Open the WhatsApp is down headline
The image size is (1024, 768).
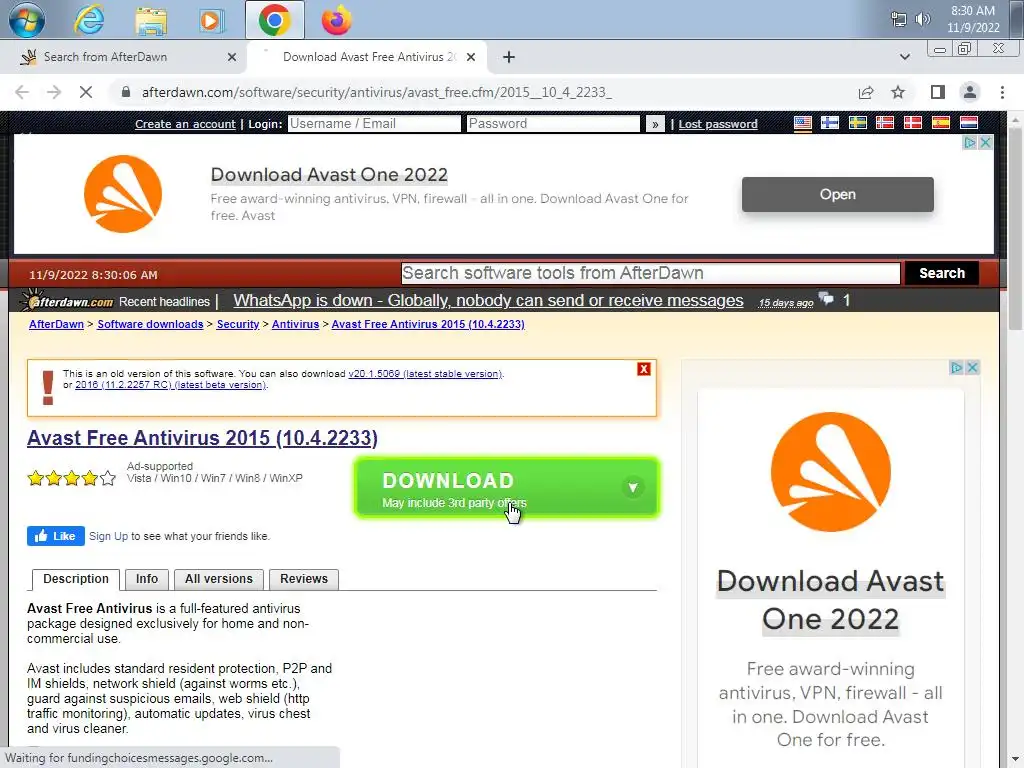coord(488,300)
